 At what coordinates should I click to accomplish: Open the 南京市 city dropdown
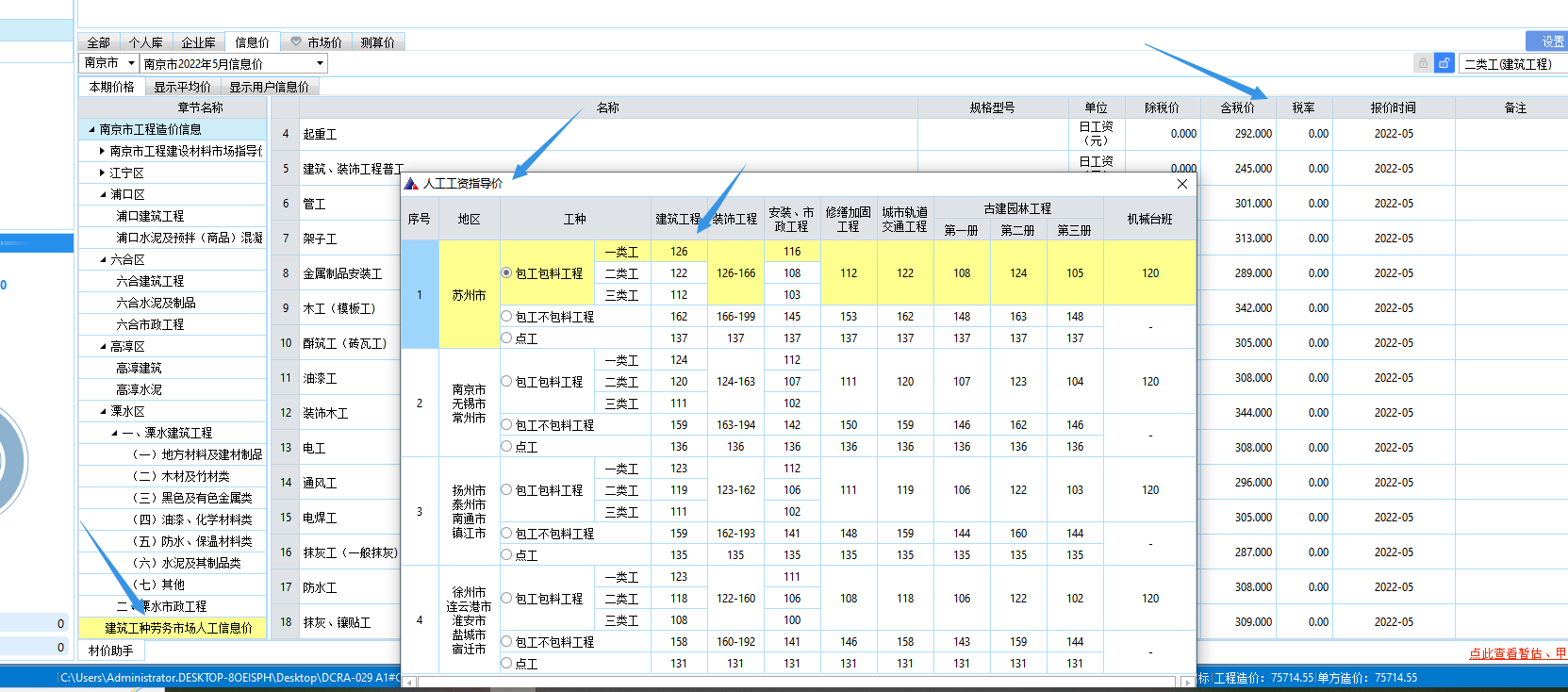click(x=131, y=63)
